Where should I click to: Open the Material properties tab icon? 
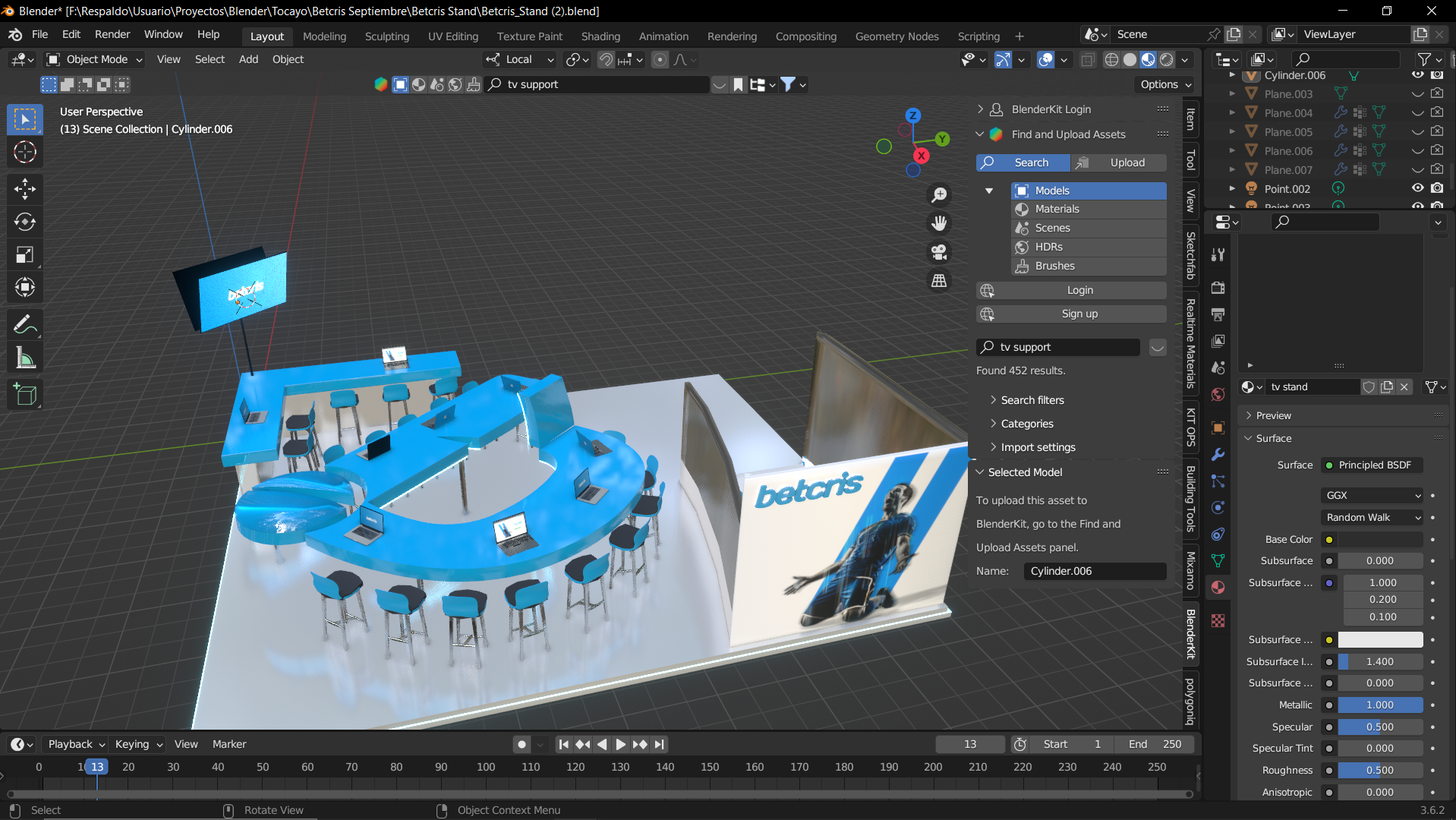pos(1218,588)
